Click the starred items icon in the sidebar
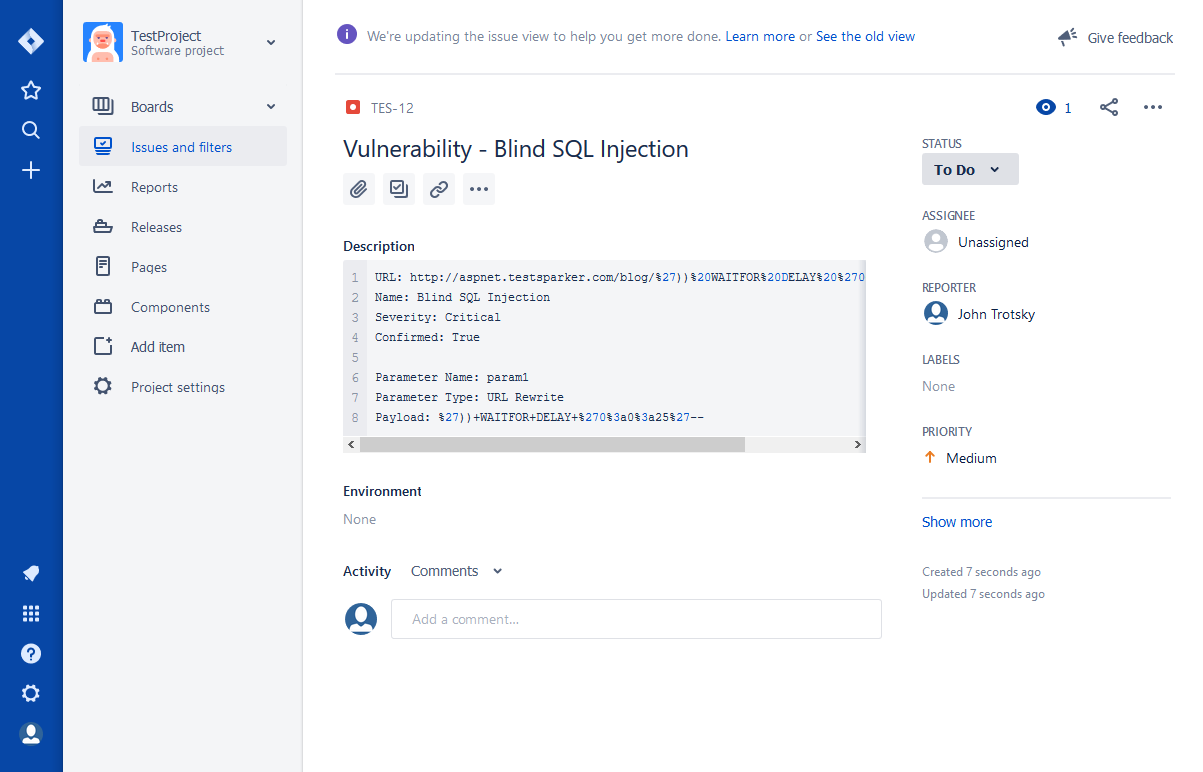Viewport: 1203px width, 772px height. (x=31, y=90)
